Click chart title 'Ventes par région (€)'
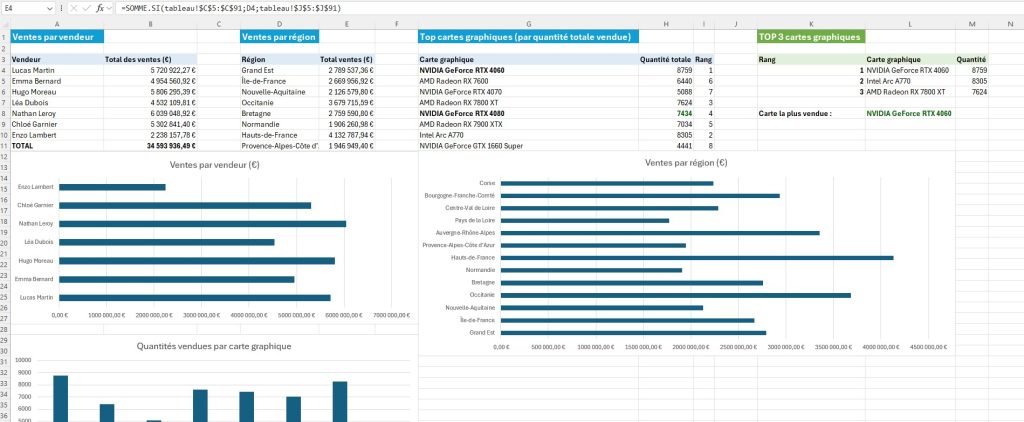The image size is (1024, 422). tap(686, 163)
